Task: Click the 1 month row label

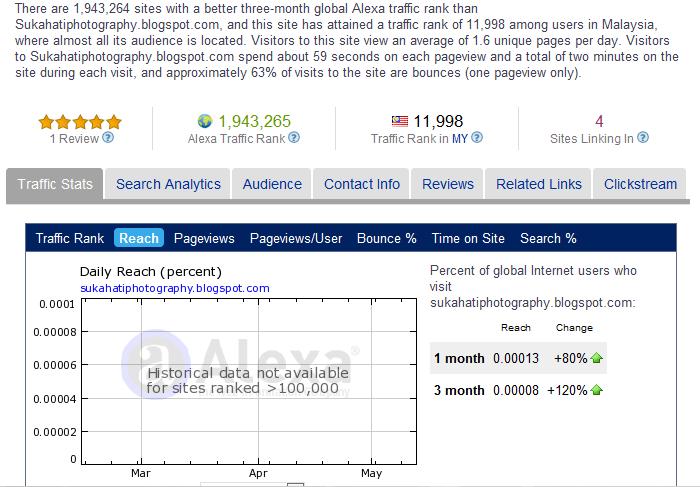Action: point(459,358)
